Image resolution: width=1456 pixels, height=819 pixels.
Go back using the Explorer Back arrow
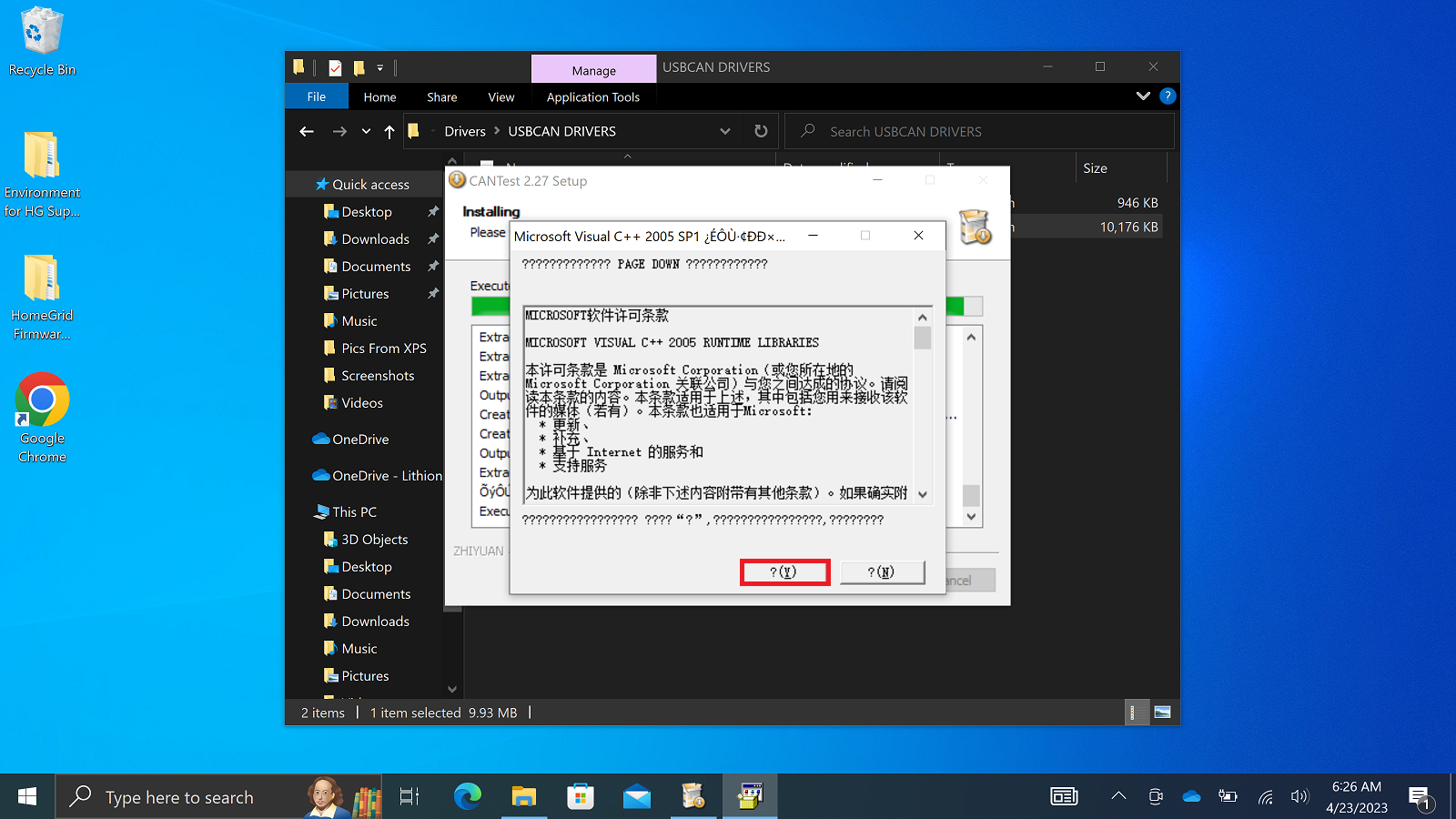[x=307, y=131]
